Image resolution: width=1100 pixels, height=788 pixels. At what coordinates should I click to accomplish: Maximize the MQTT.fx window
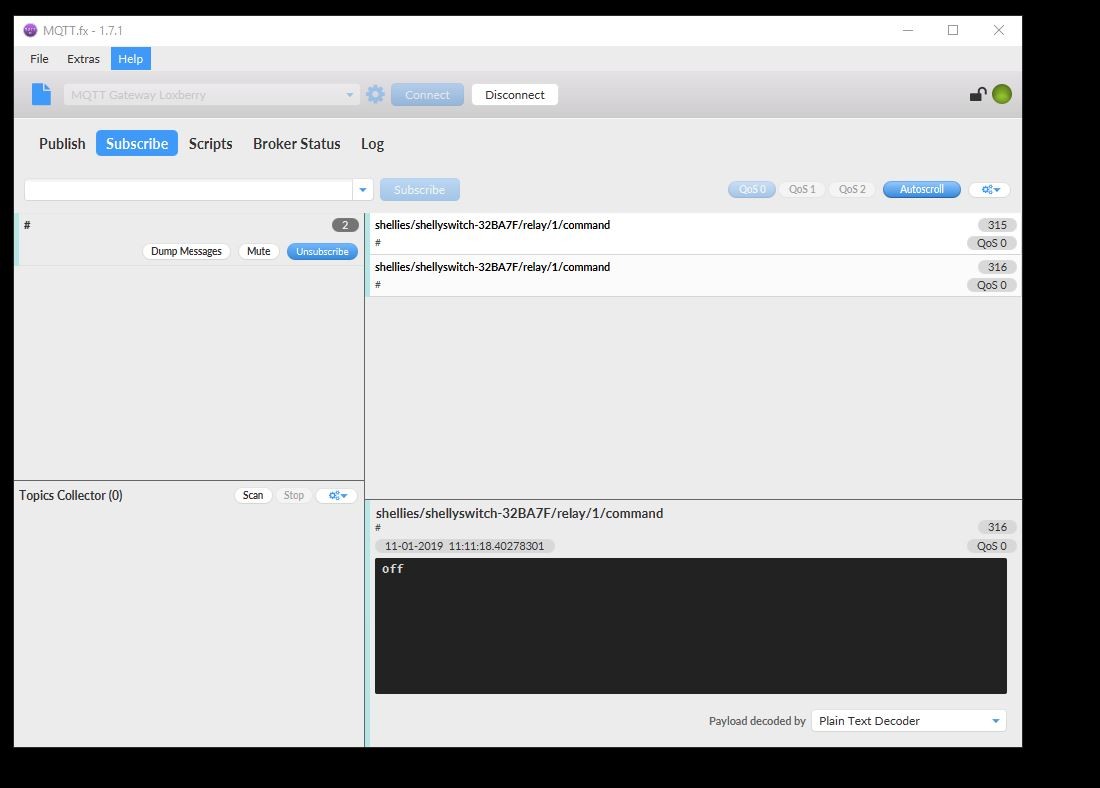953,30
